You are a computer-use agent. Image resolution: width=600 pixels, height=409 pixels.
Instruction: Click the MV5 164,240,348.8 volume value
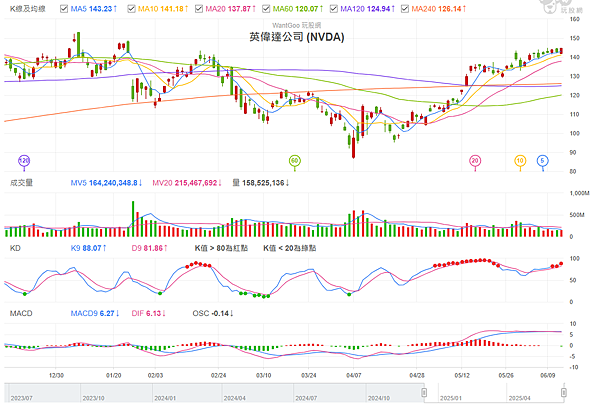pos(106,183)
